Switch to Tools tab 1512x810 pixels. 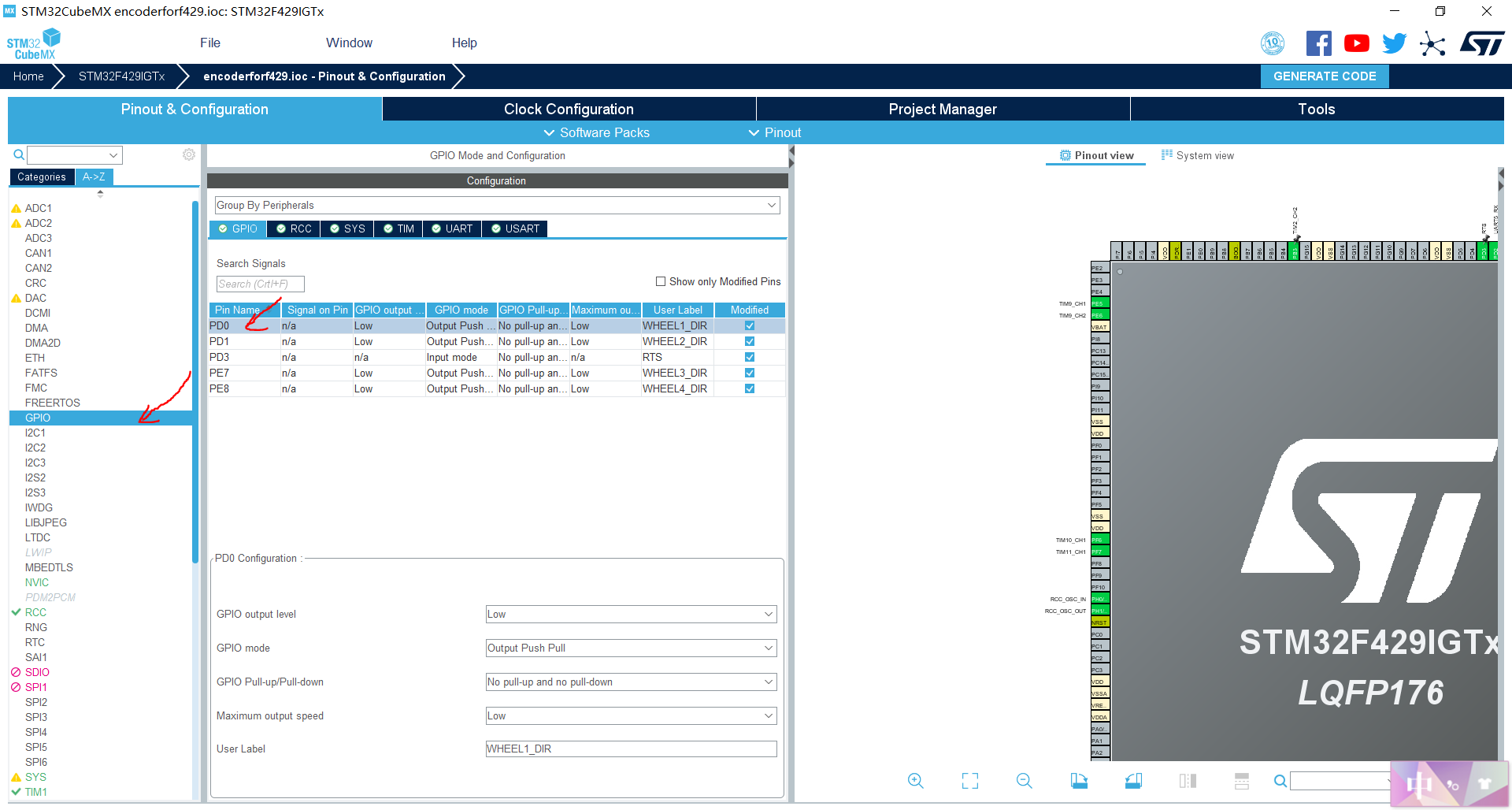[1317, 109]
